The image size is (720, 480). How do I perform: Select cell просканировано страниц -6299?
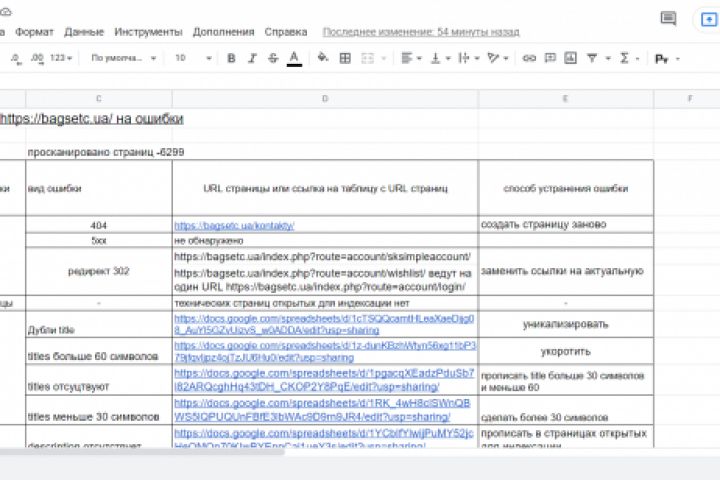click(x=106, y=152)
